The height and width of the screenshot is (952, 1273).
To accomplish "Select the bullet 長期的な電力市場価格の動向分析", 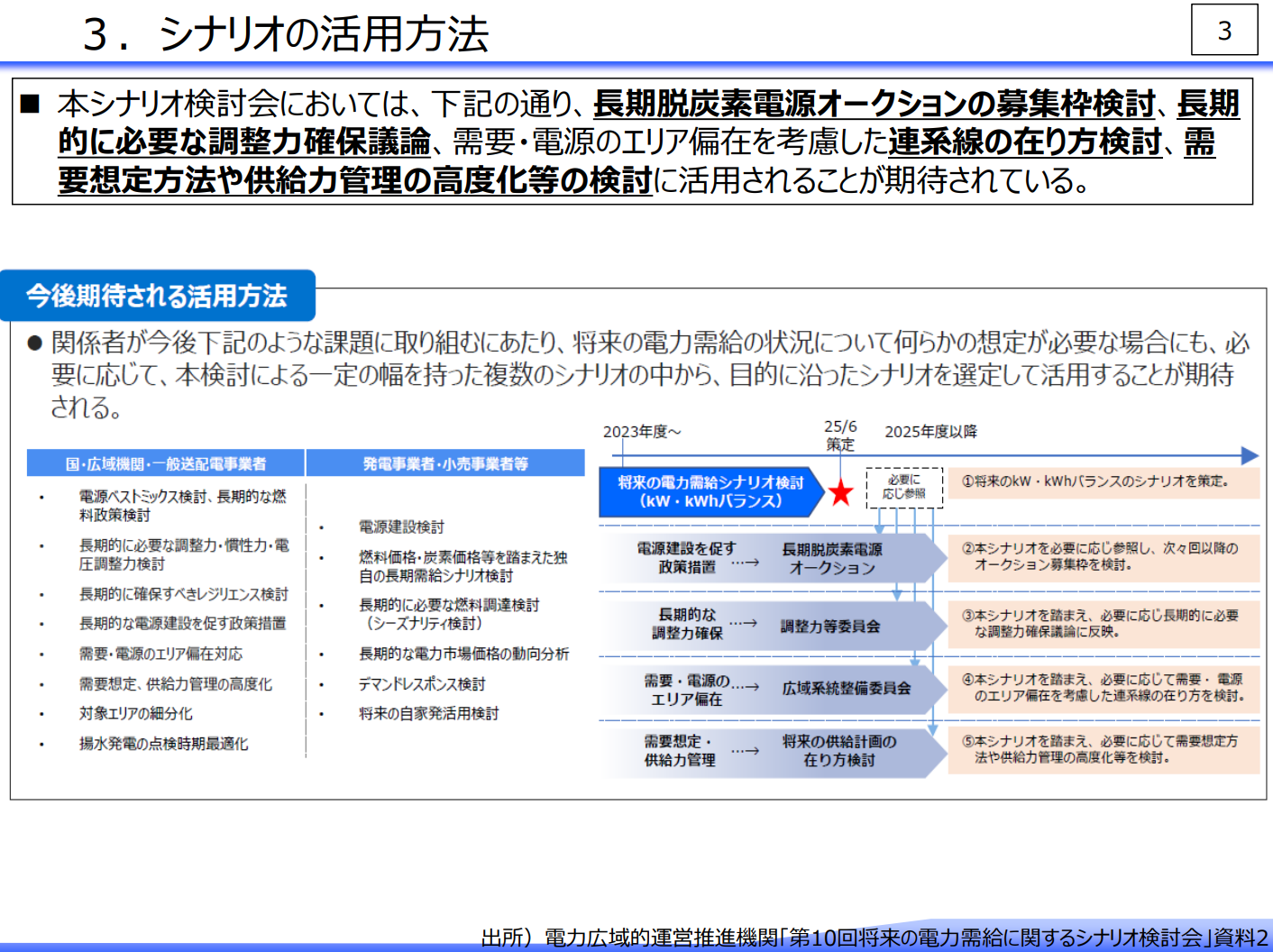I will [x=464, y=654].
